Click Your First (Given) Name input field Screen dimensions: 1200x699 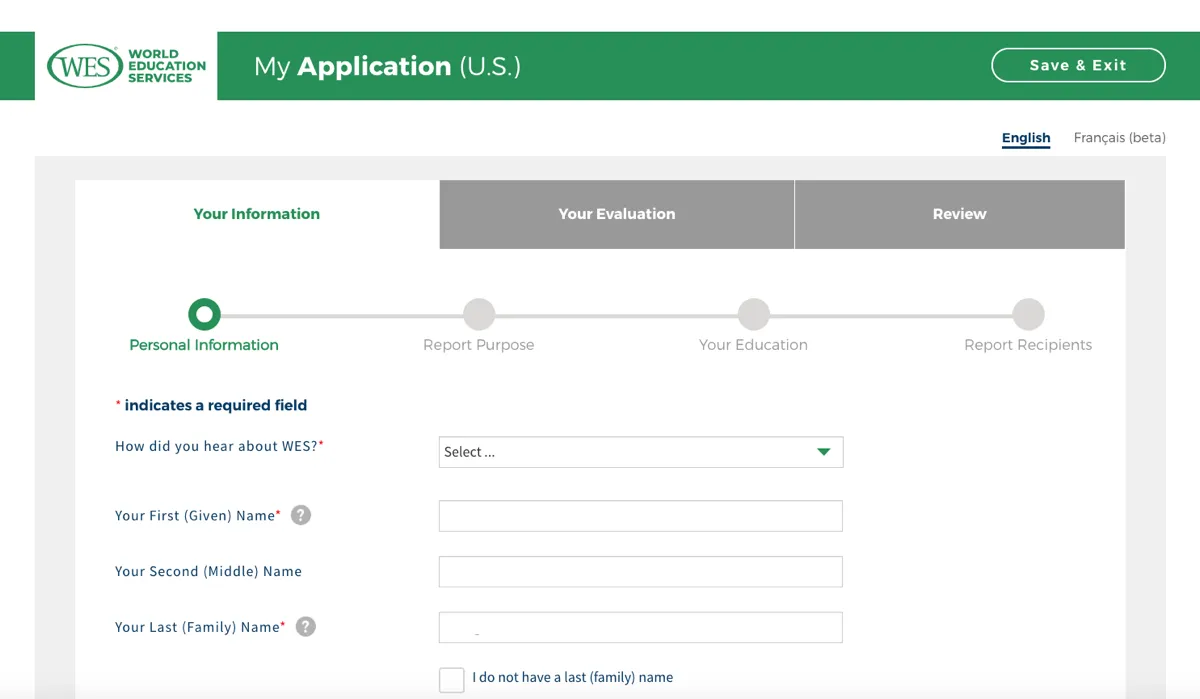(x=641, y=516)
